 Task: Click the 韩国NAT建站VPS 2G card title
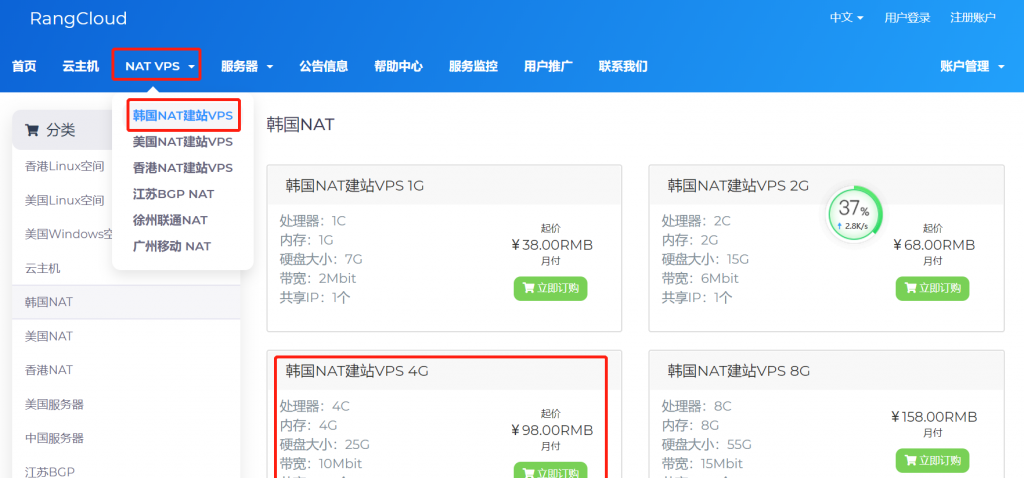tap(738, 185)
